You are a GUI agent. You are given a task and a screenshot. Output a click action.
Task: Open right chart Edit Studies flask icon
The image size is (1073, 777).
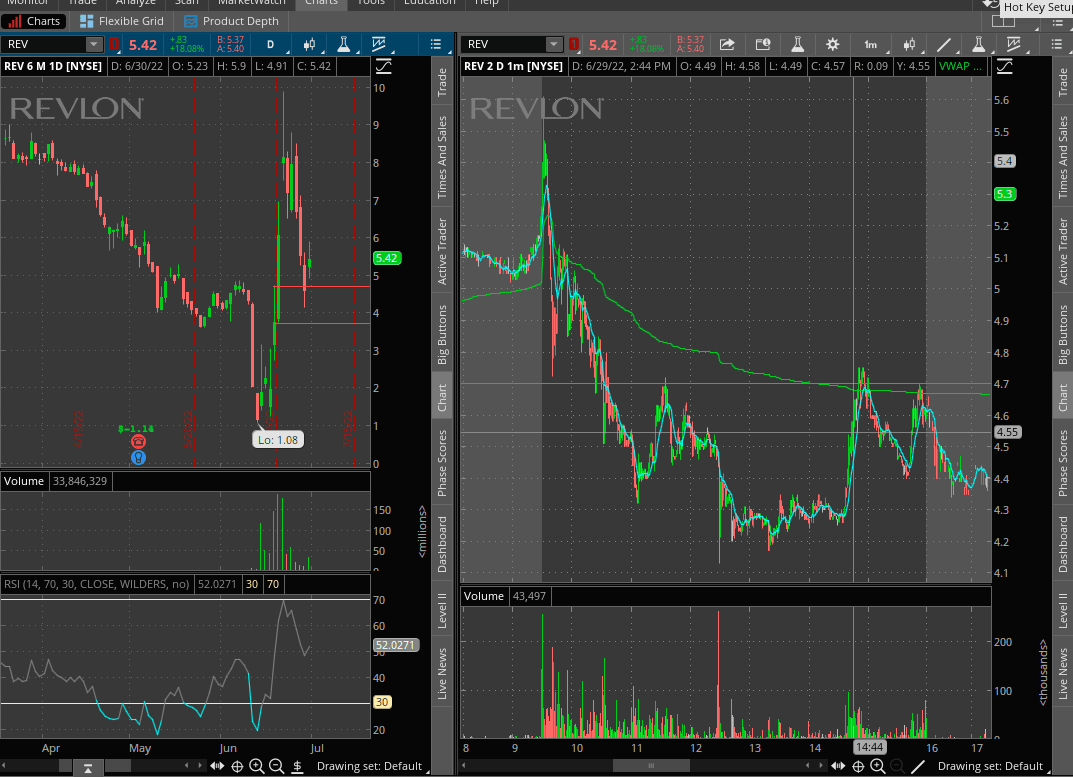(797, 44)
